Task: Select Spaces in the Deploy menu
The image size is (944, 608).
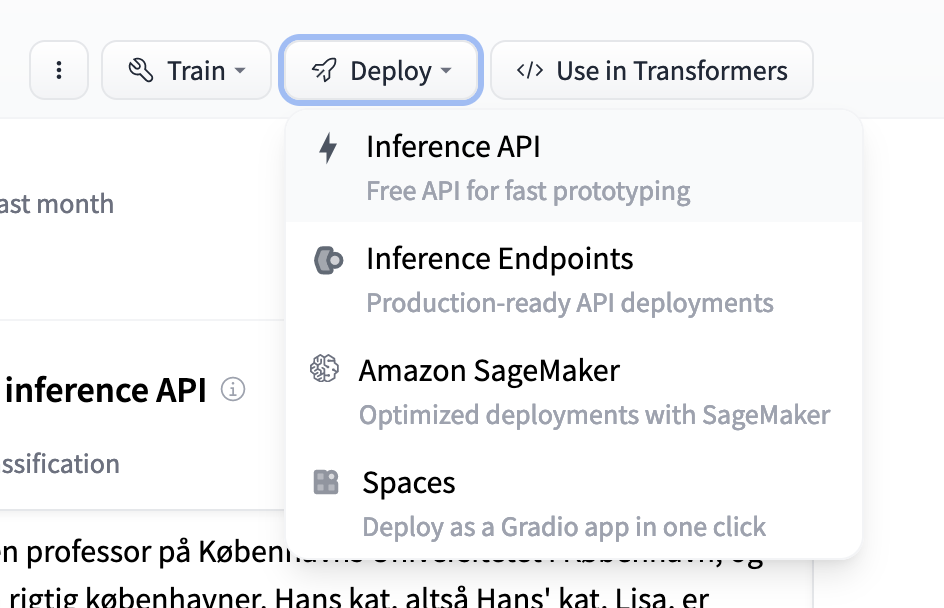Action: 409,483
